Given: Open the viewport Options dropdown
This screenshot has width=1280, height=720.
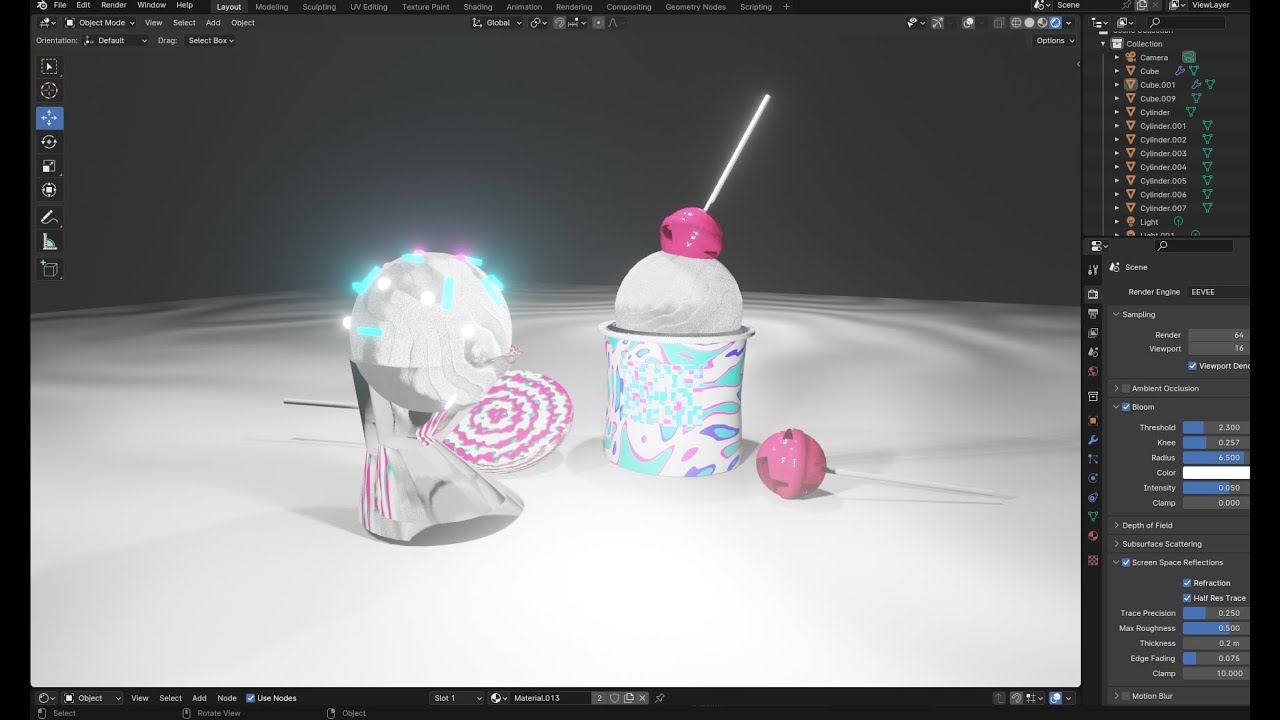Looking at the screenshot, I should pyautogui.click(x=1055, y=41).
